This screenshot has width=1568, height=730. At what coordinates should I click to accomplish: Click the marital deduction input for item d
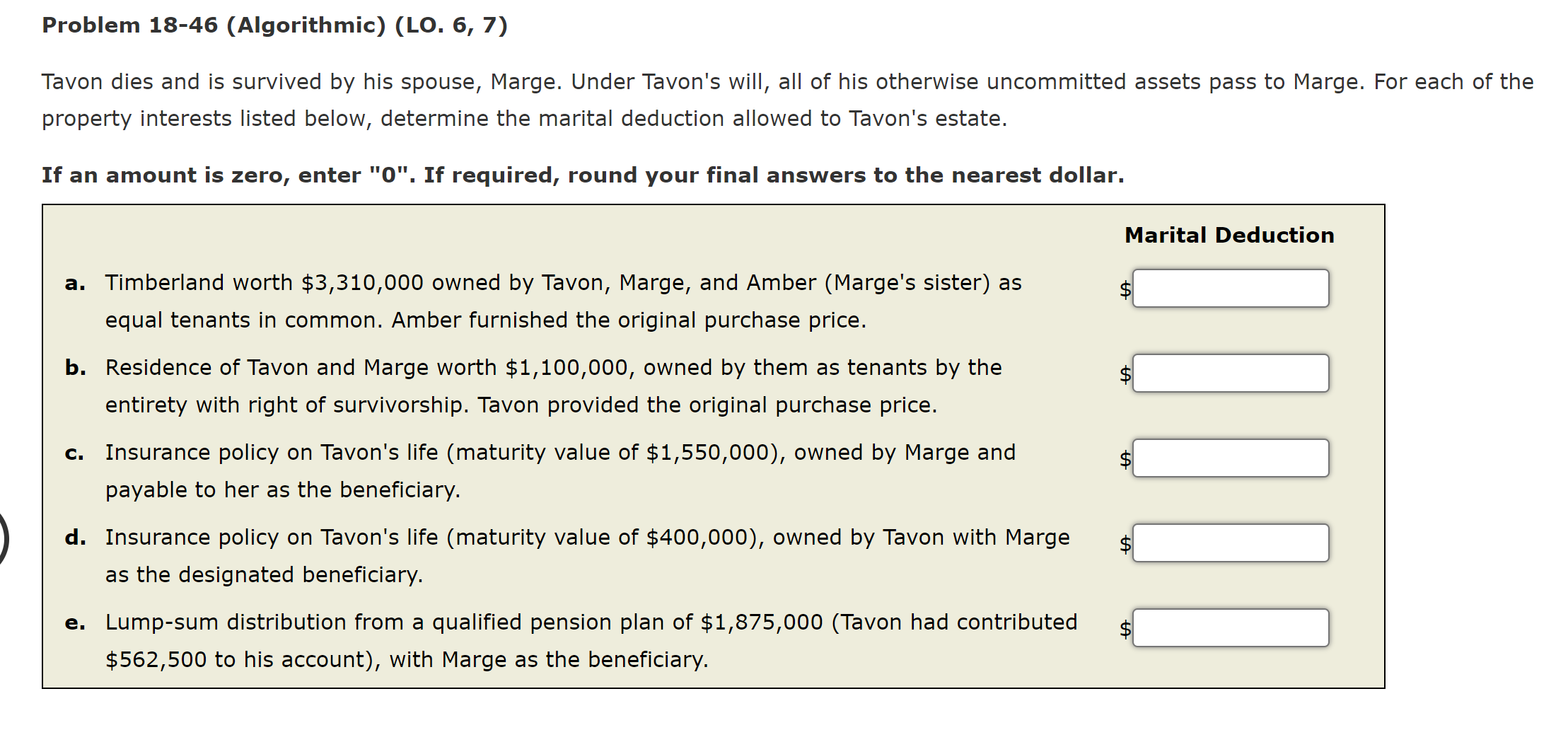(x=1231, y=543)
